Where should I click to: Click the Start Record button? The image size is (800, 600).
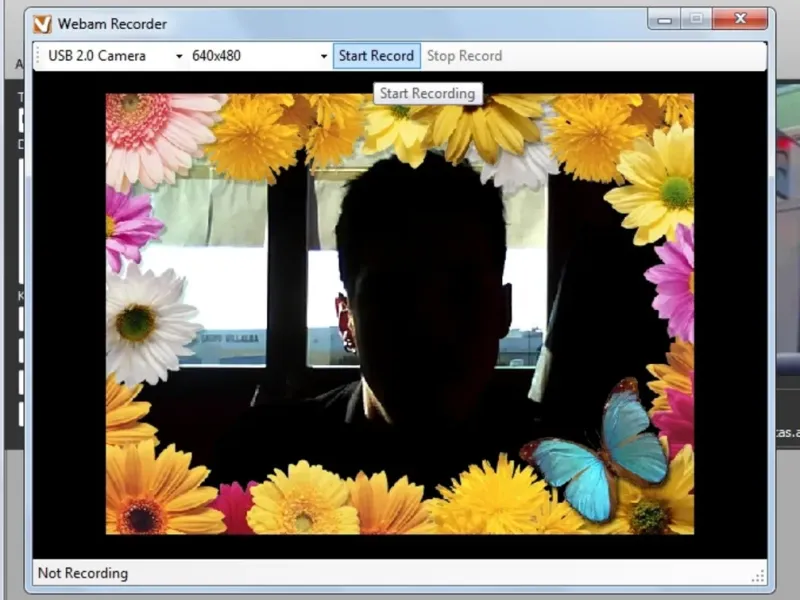[377, 56]
